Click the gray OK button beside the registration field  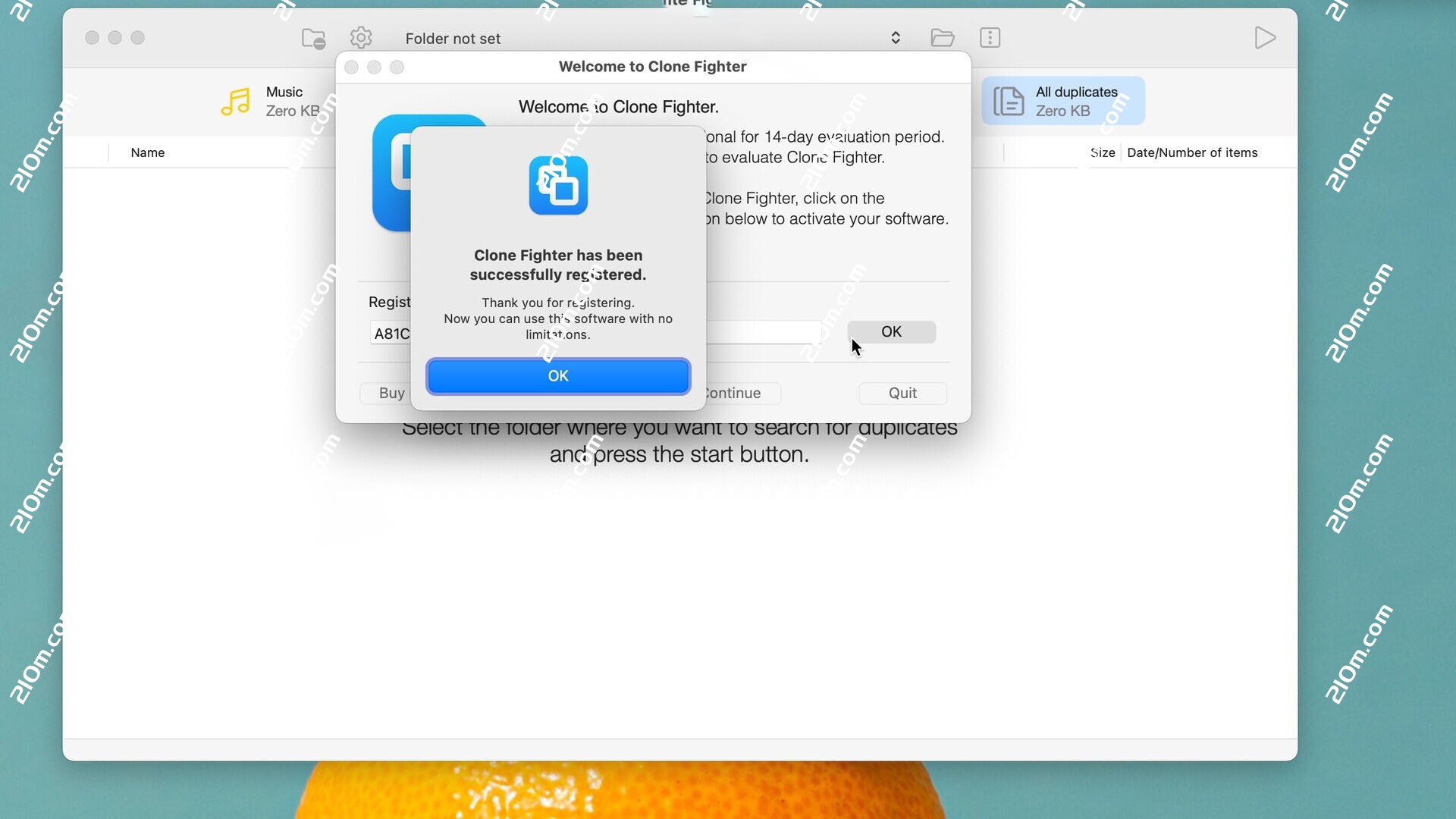pyautogui.click(x=891, y=331)
